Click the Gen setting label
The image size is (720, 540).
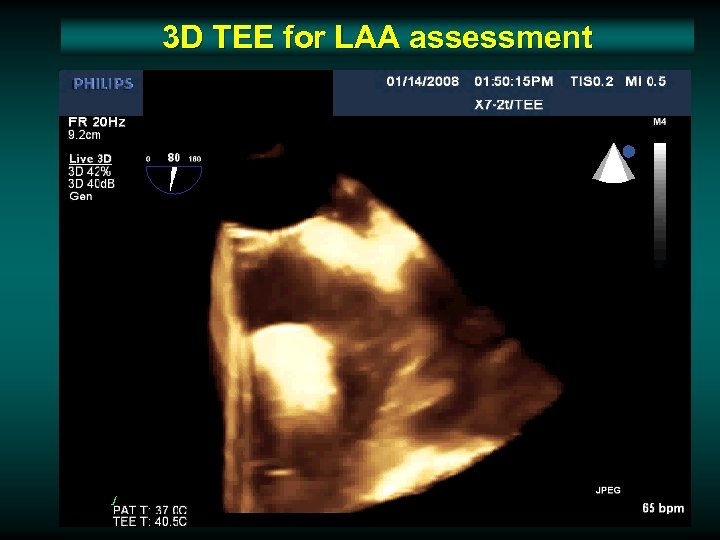[x=81, y=197]
